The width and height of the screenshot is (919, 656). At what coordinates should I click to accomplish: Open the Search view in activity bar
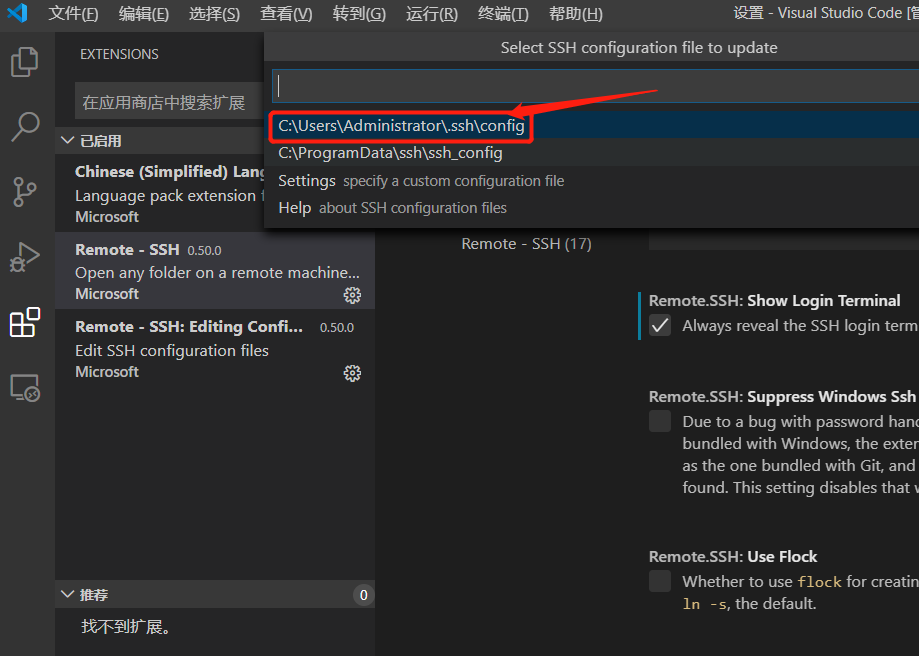(x=25, y=127)
